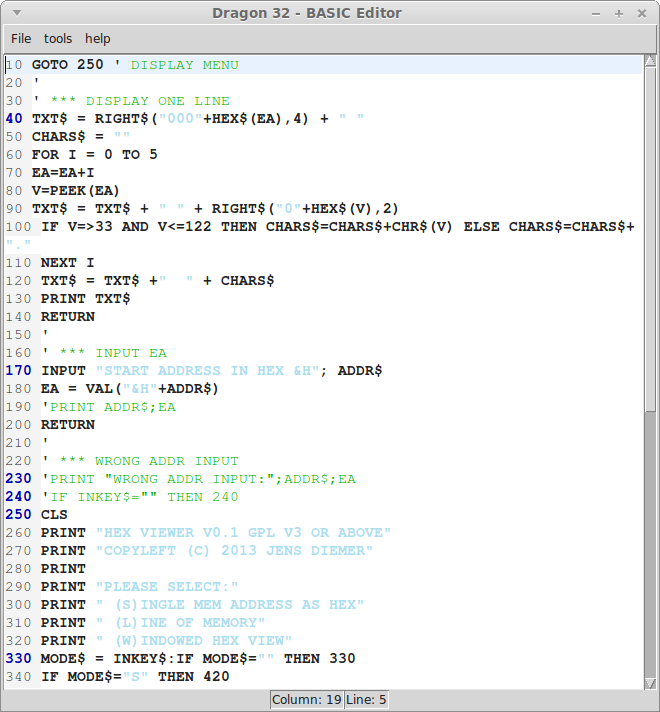The image size is (660, 712).
Task: Click line number 330
Action: coord(18,659)
